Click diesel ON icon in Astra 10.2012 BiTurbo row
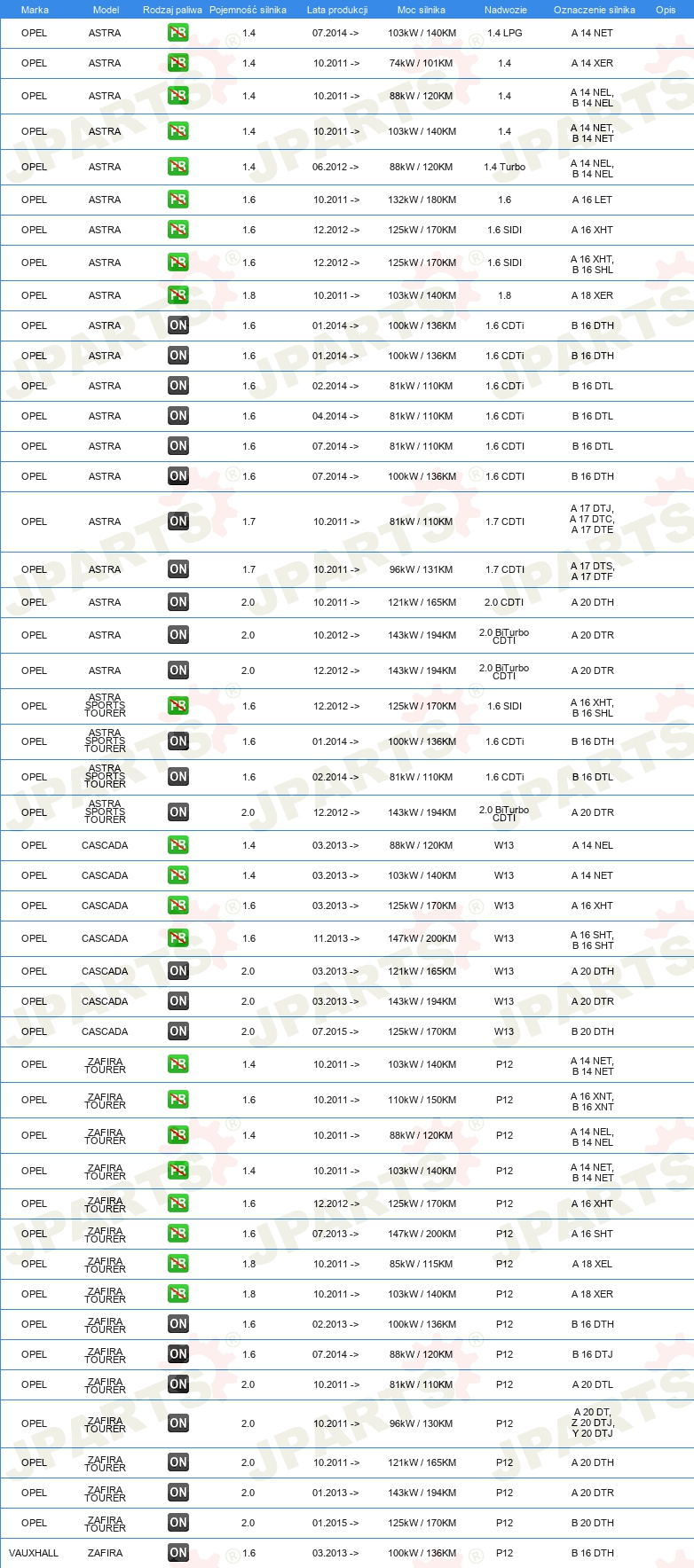Screen dimensions: 694x1568 click(177, 635)
